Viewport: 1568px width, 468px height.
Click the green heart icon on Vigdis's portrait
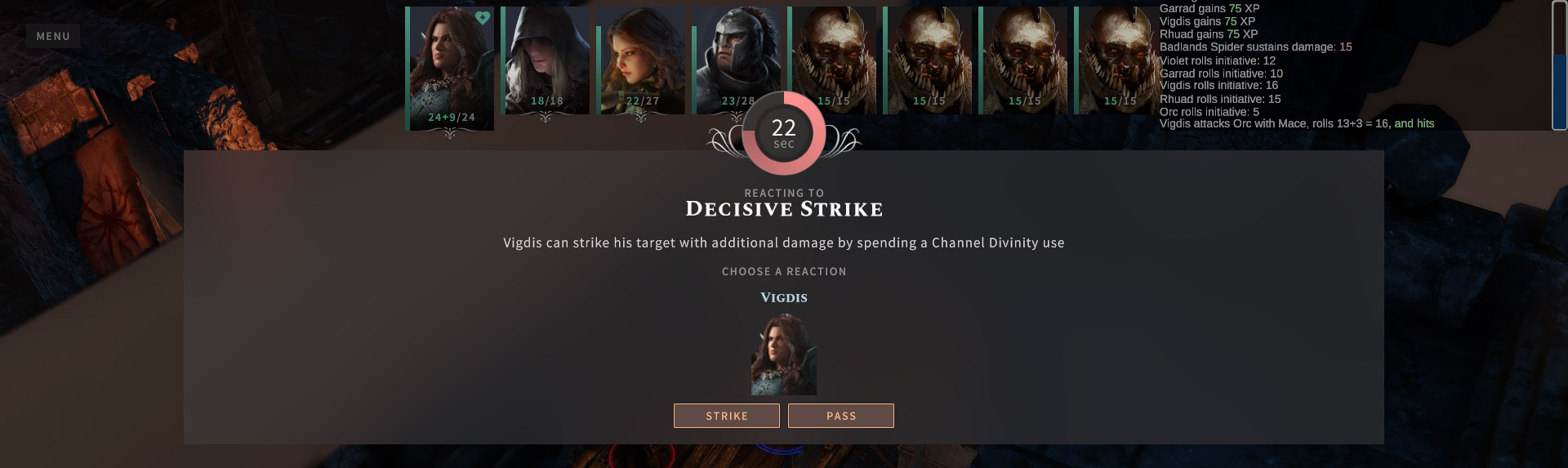click(x=483, y=17)
